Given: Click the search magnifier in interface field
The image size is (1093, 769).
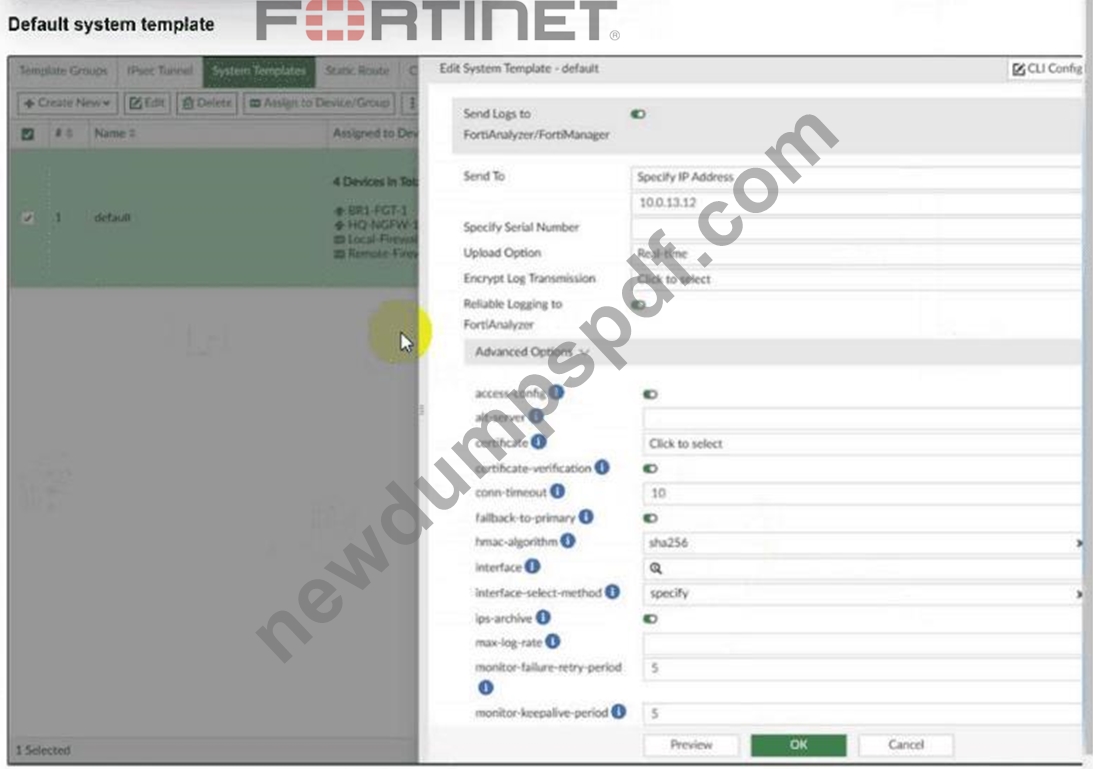Looking at the screenshot, I should click(656, 568).
